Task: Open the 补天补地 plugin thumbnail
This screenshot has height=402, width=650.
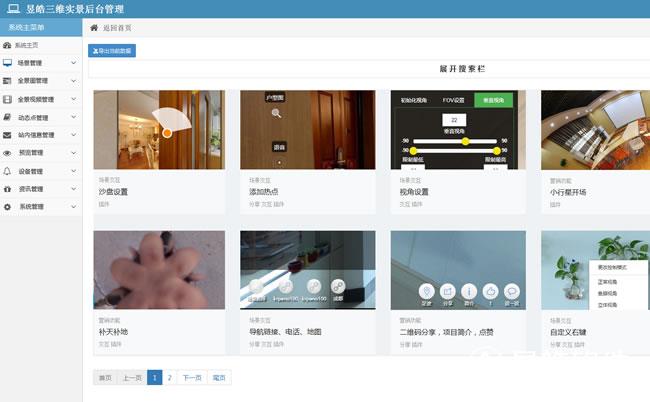Action: tap(158, 269)
